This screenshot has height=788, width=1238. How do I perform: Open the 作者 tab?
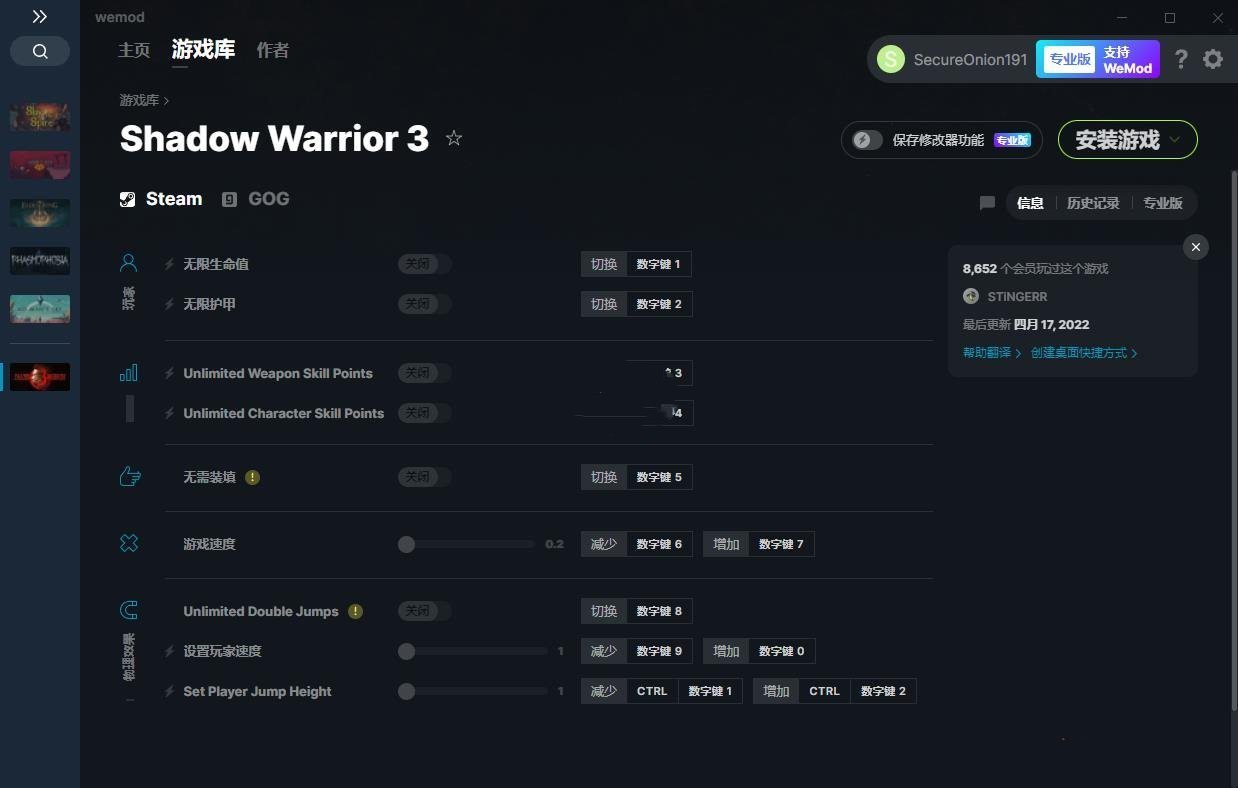[273, 50]
